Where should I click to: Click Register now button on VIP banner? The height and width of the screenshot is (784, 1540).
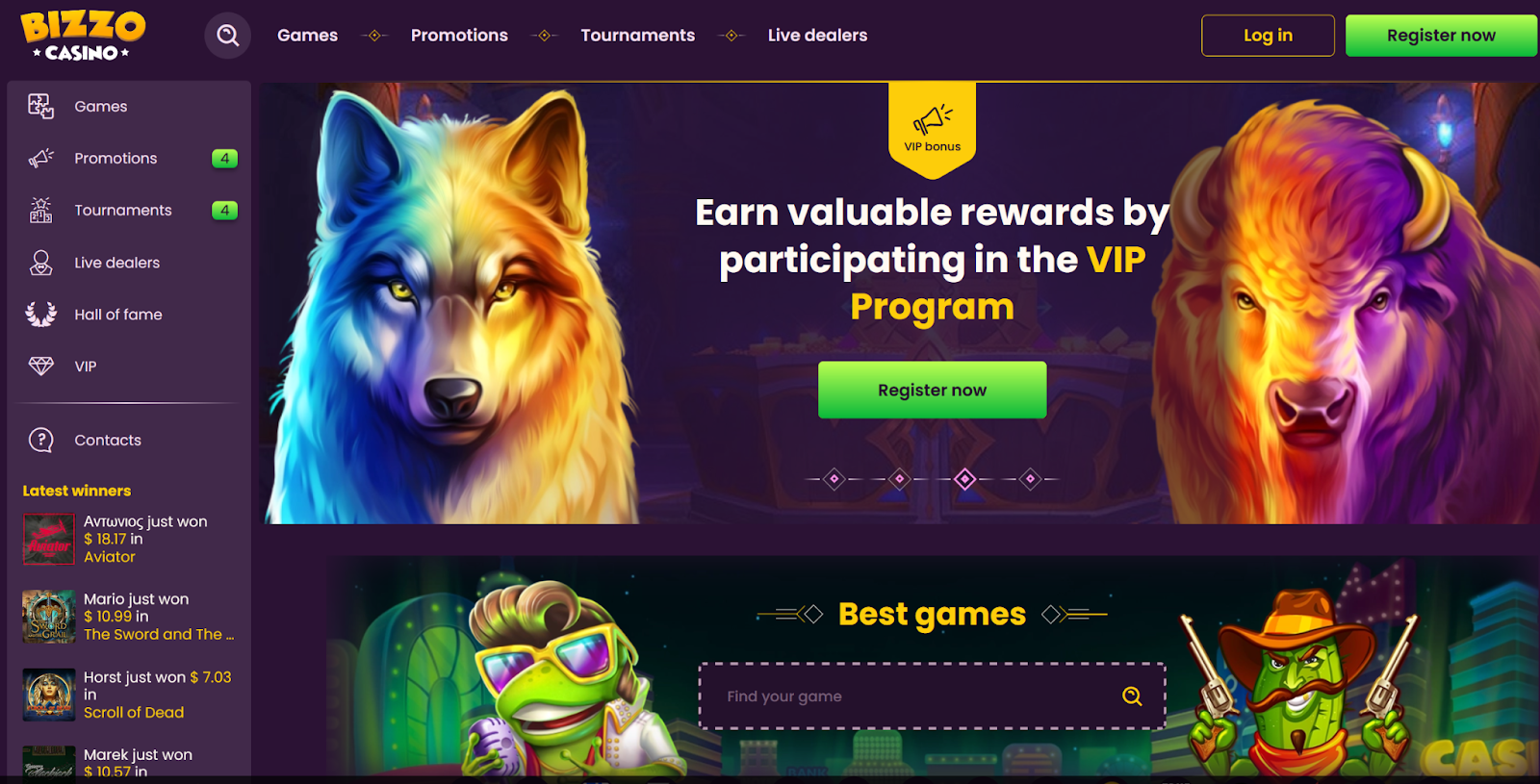(932, 390)
